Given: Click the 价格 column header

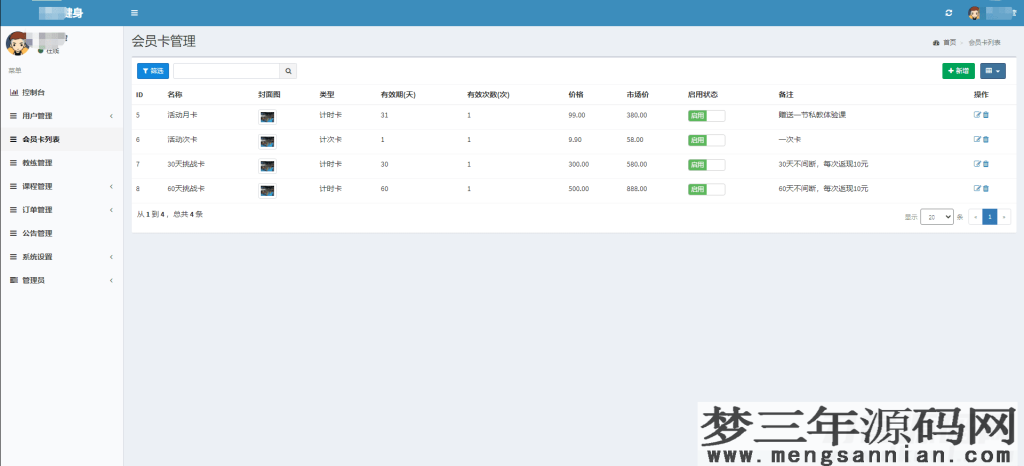Looking at the screenshot, I should pyautogui.click(x=576, y=95).
